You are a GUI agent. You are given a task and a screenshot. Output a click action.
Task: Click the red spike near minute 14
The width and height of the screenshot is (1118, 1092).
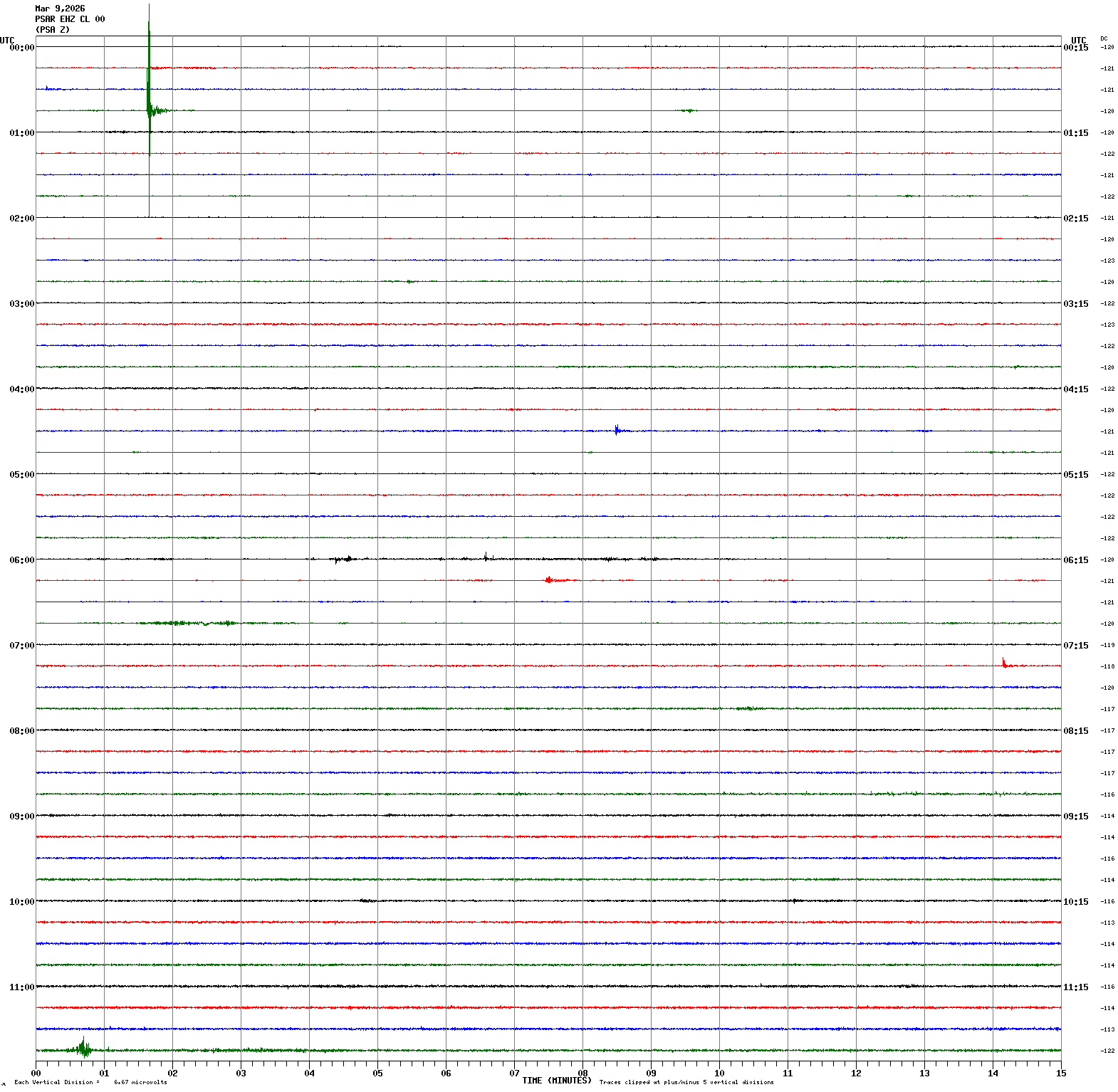pyautogui.click(x=1004, y=663)
